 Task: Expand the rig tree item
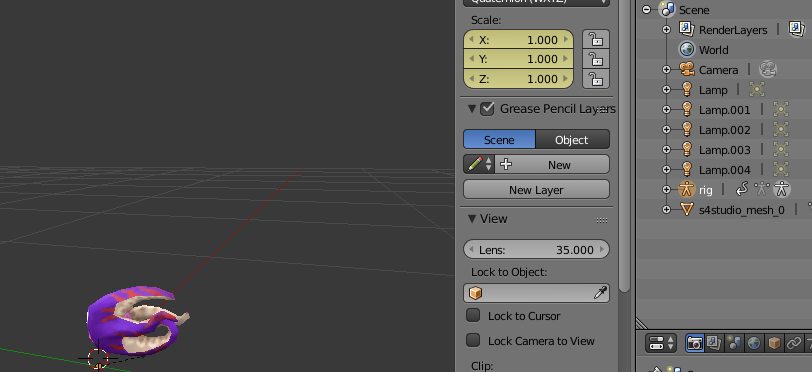(x=666, y=190)
